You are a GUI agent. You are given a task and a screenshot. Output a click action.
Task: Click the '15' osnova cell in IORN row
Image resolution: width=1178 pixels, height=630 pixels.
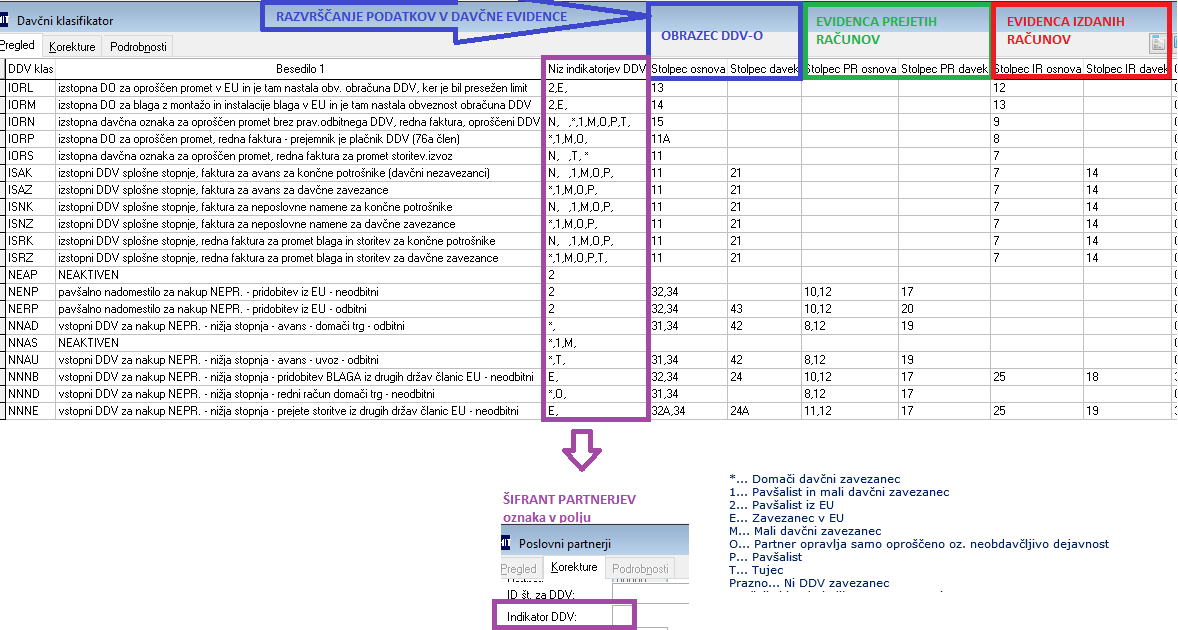pyautogui.click(x=688, y=122)
